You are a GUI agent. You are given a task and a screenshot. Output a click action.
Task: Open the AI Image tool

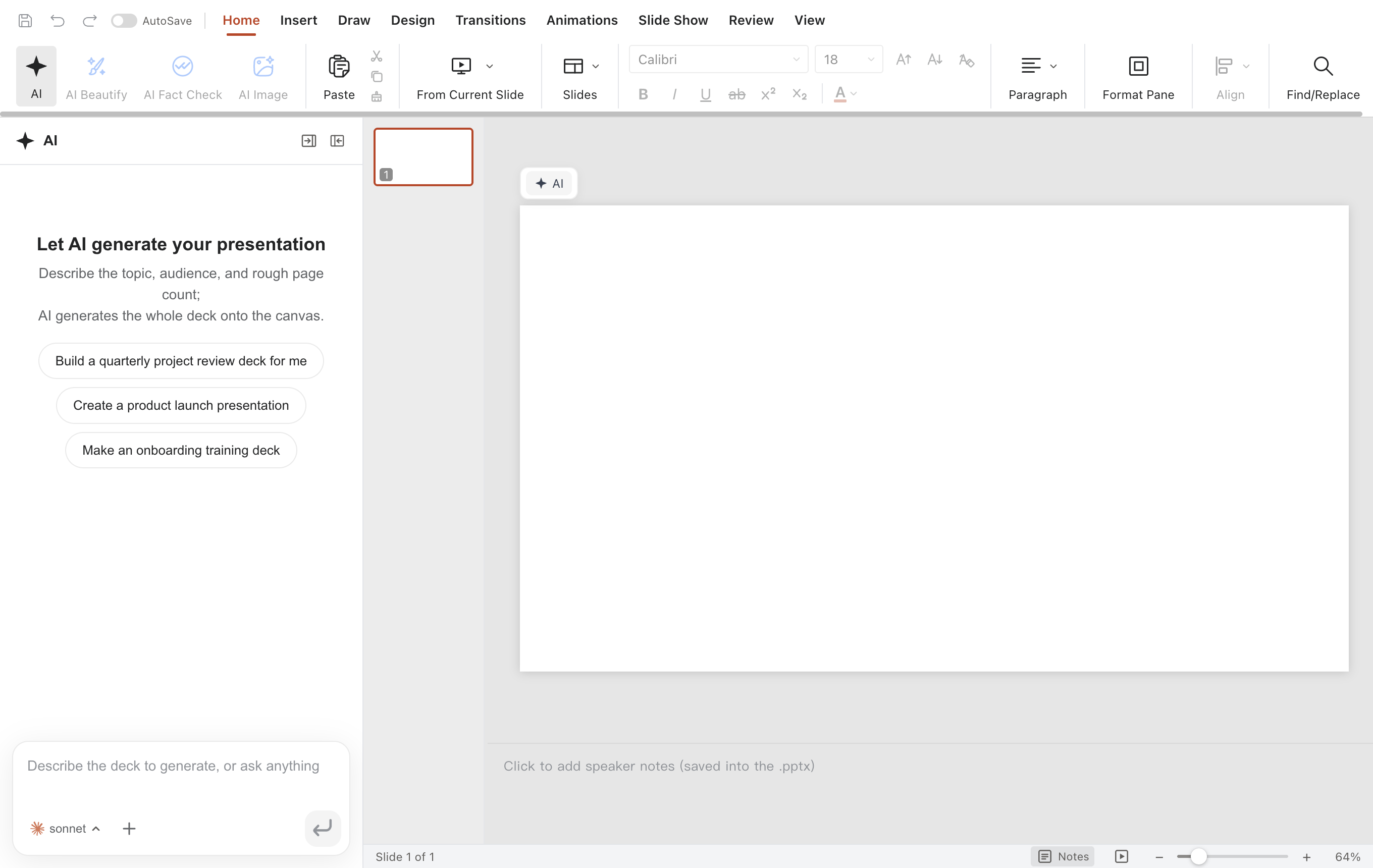tap(263, 77)
